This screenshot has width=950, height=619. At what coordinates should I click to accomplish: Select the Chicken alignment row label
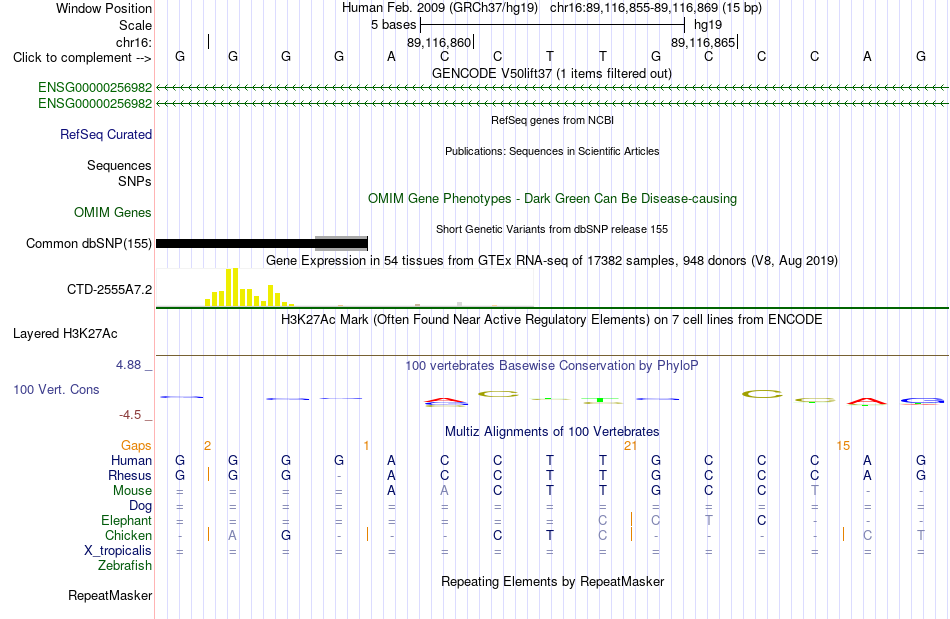point(128,535)
